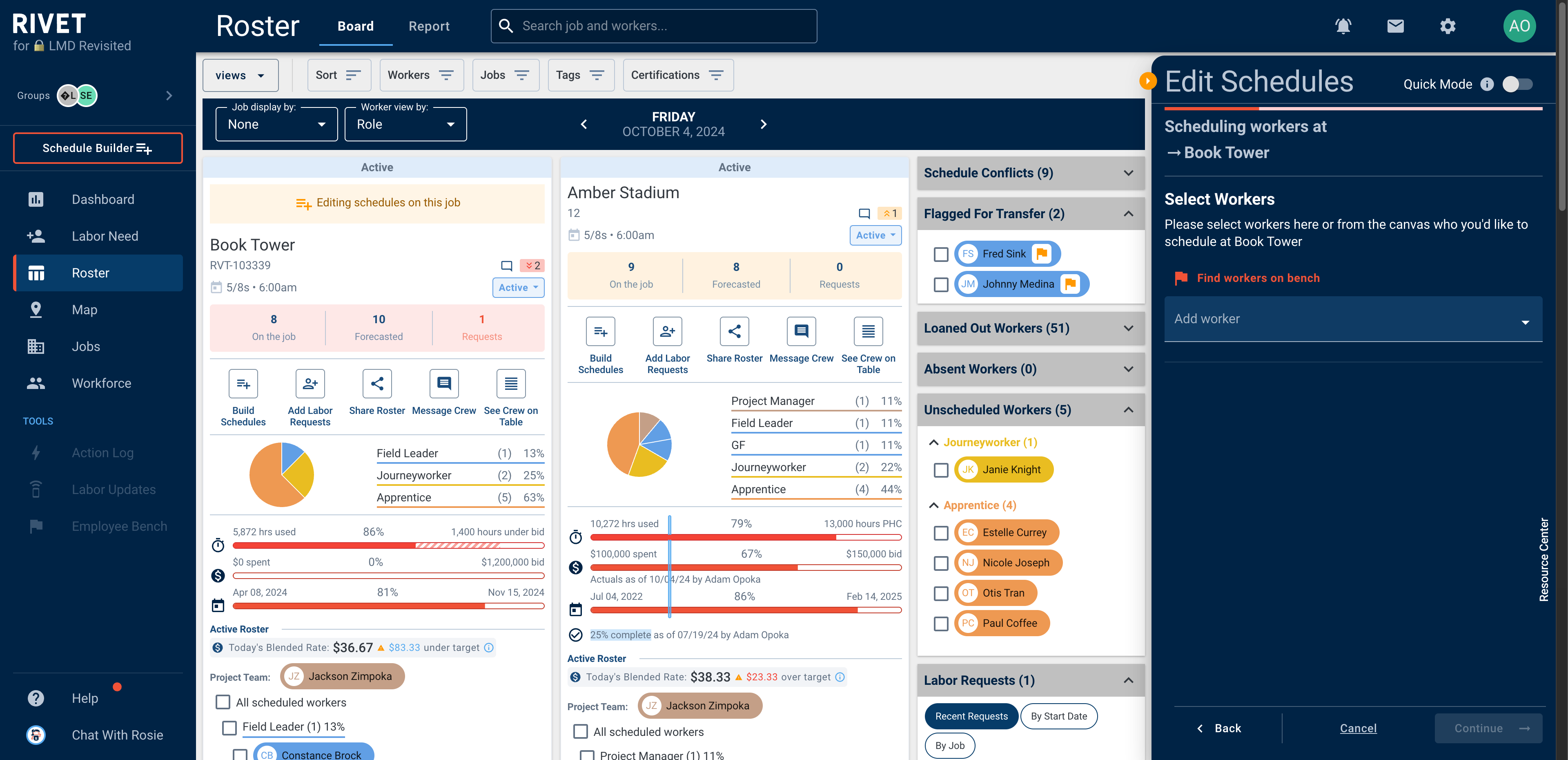
Task: Click Amber Stadium budget spent progress bar
Action: point(746,567)
